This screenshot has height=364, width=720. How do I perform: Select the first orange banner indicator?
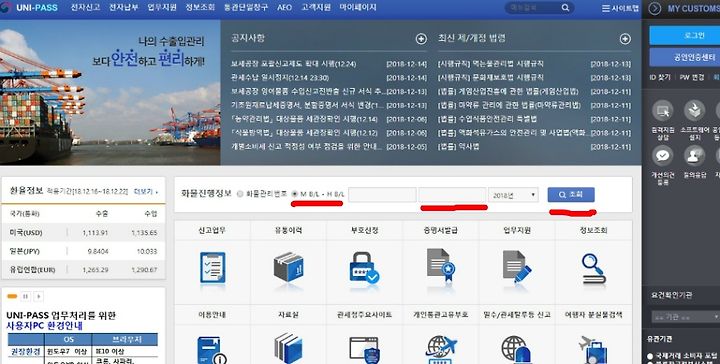12,297
